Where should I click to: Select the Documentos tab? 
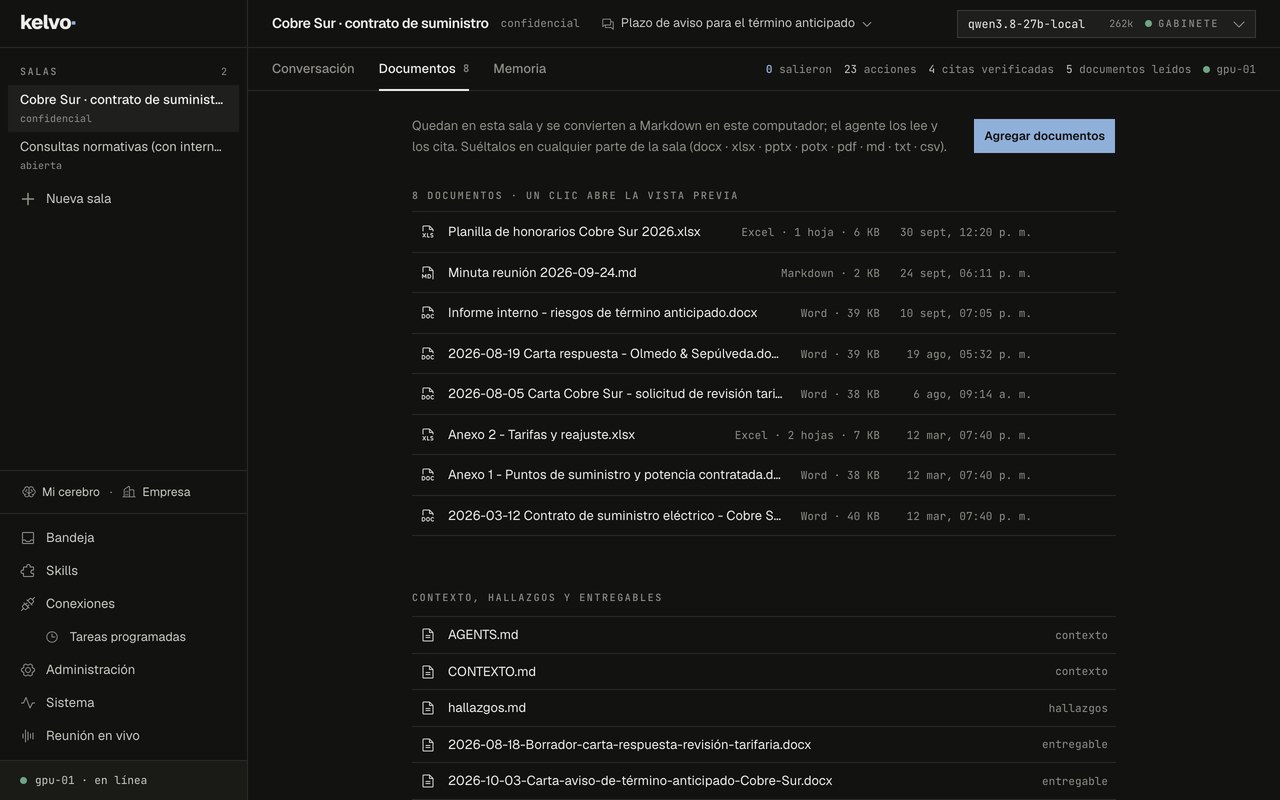point(423,69)
